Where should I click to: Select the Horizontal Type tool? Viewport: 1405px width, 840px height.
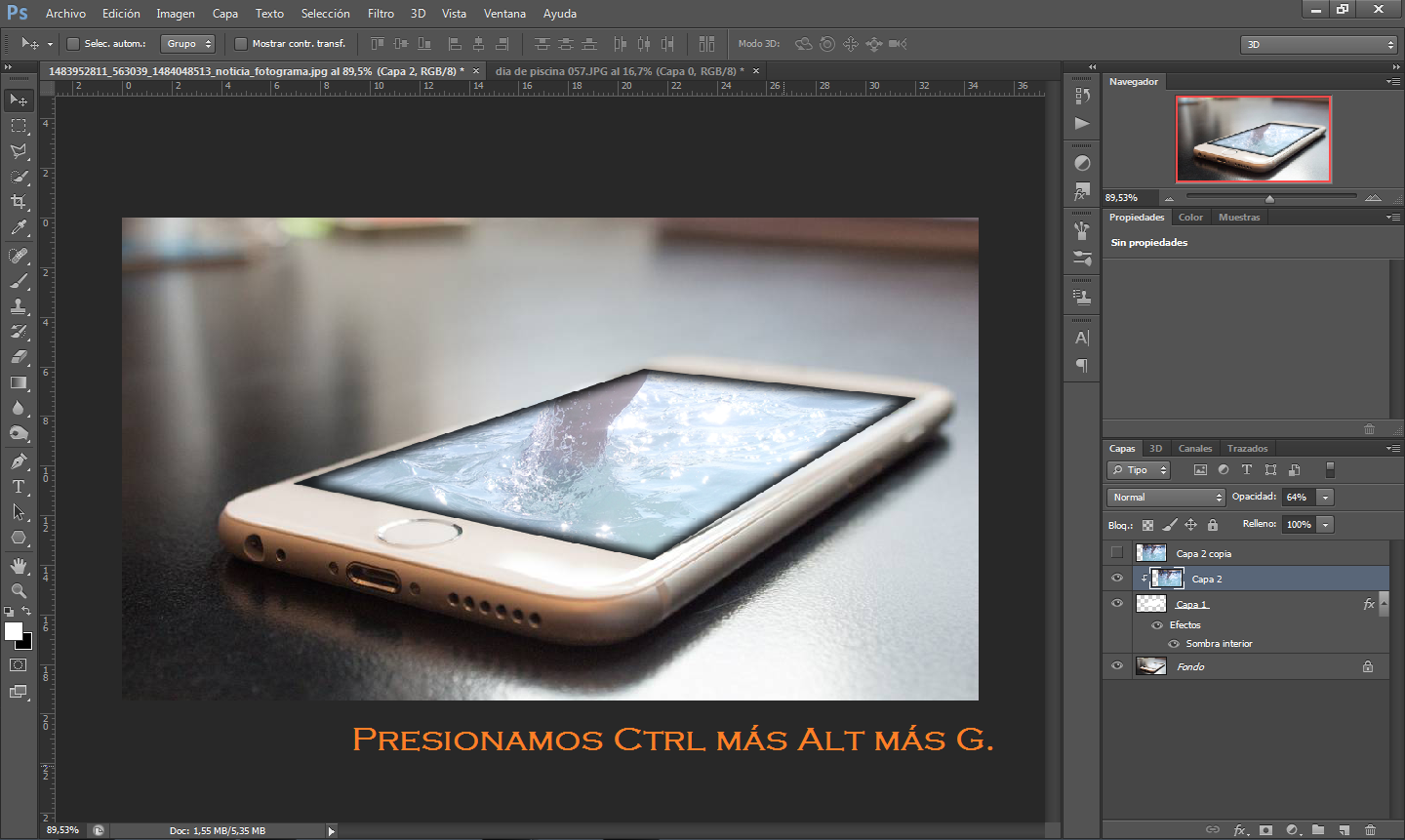pos(19,487)
